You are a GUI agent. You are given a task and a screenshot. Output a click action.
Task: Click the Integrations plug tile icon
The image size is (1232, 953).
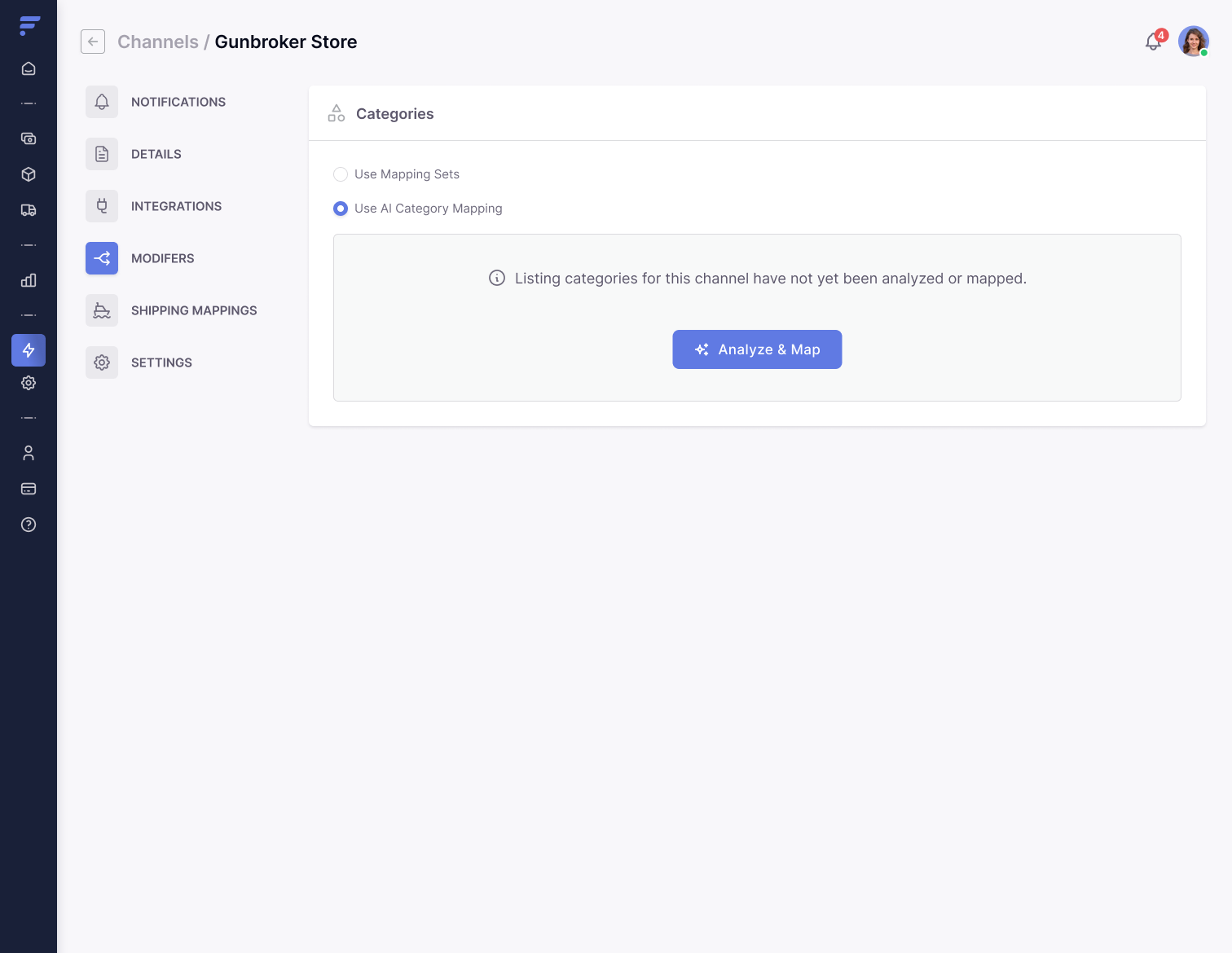pos(102,206)
